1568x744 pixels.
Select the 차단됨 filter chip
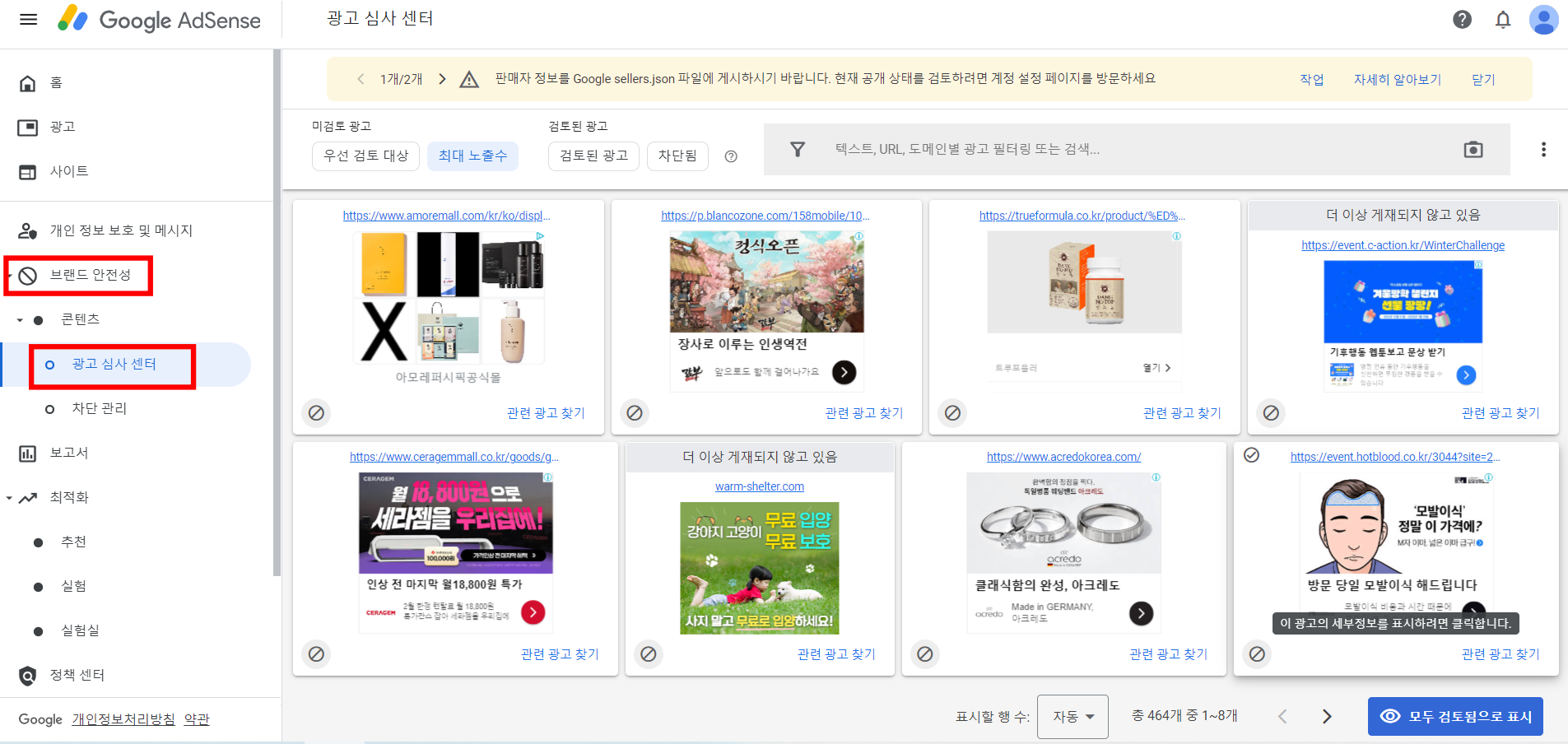coord(677,156)
